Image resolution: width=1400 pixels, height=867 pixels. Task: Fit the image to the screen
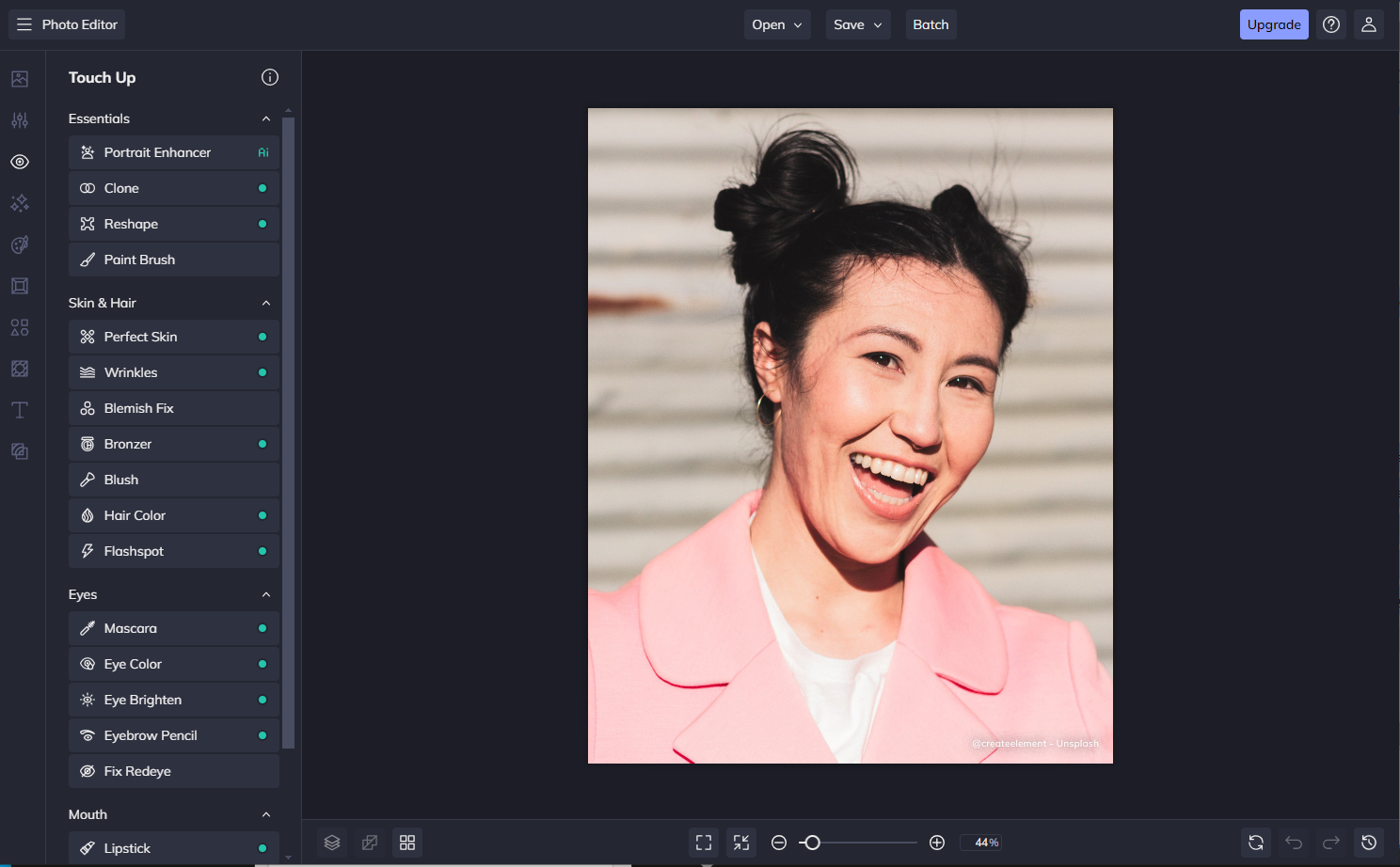coord(703,843)
